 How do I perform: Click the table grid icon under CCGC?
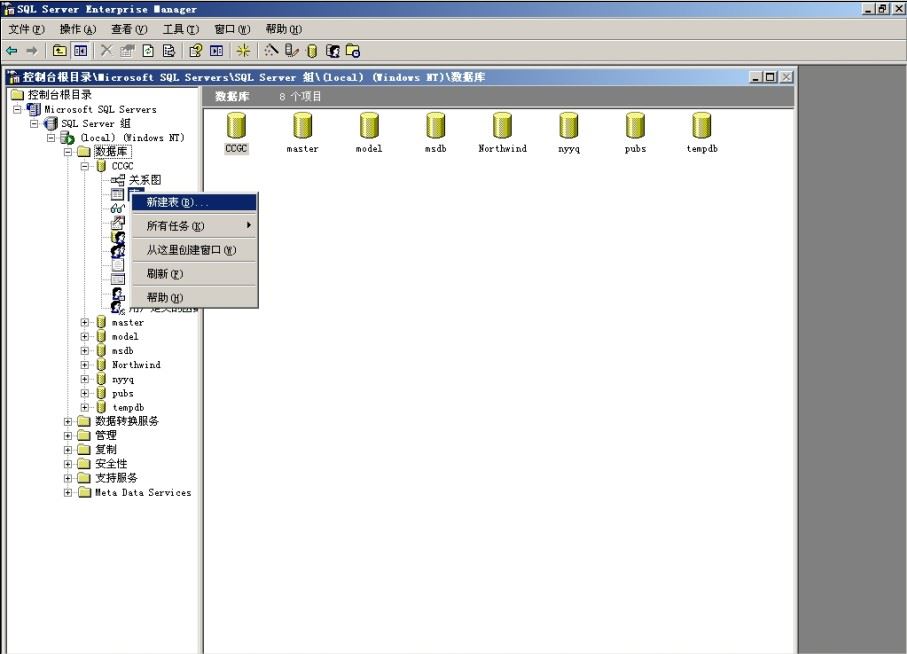coord(117,194)
